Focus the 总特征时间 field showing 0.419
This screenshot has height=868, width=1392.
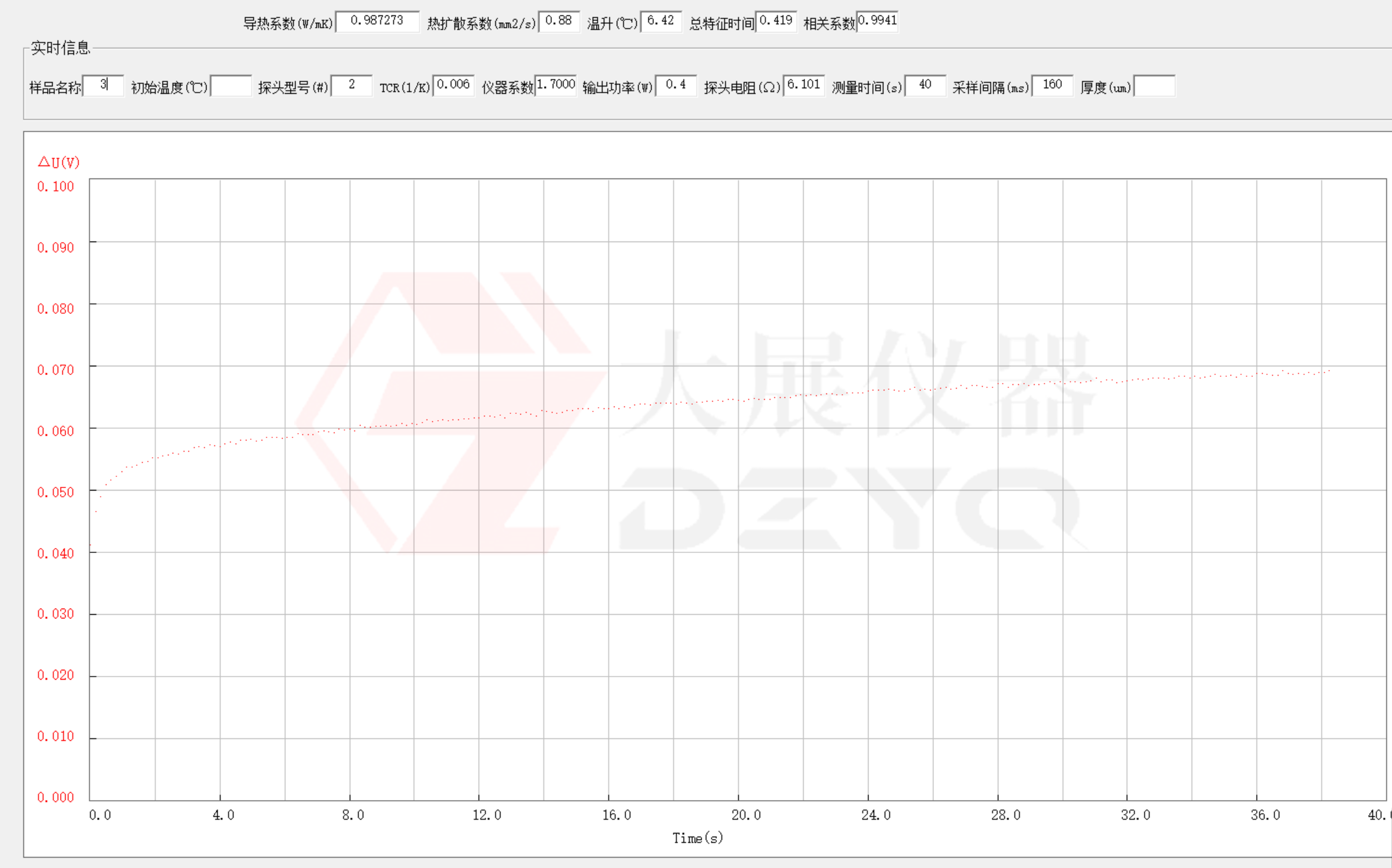click(x=776, y=21)
